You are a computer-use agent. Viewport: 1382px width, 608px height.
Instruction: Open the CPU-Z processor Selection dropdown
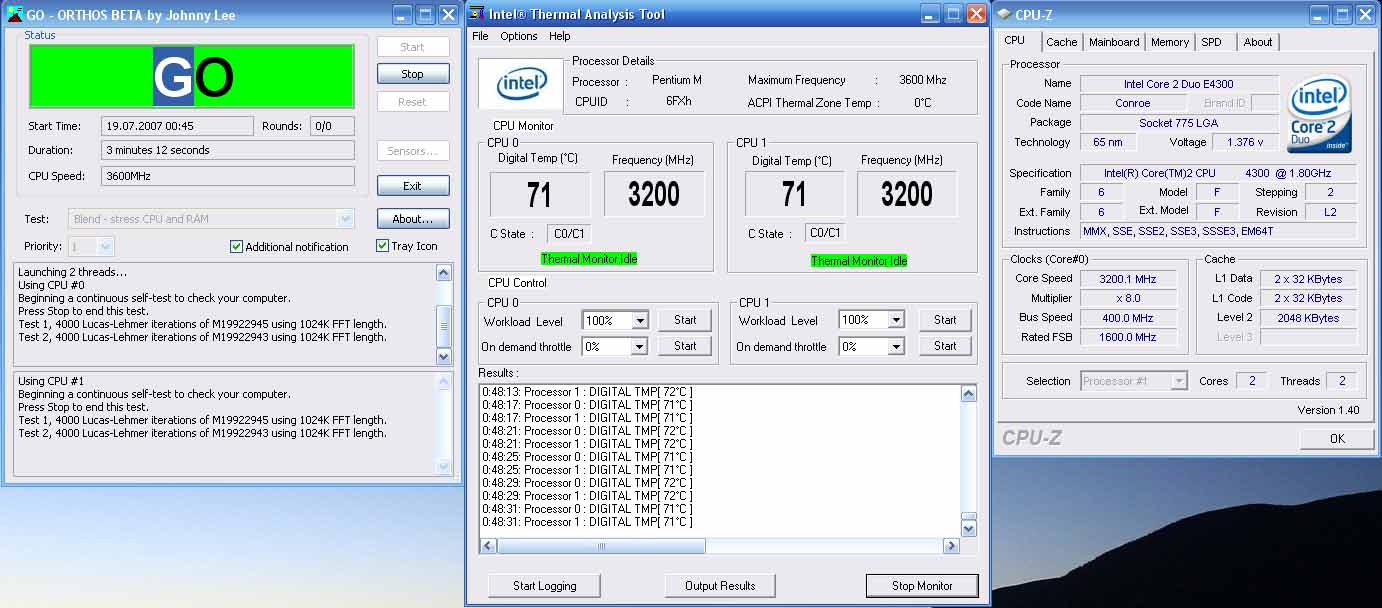(x=1179, y=381)
